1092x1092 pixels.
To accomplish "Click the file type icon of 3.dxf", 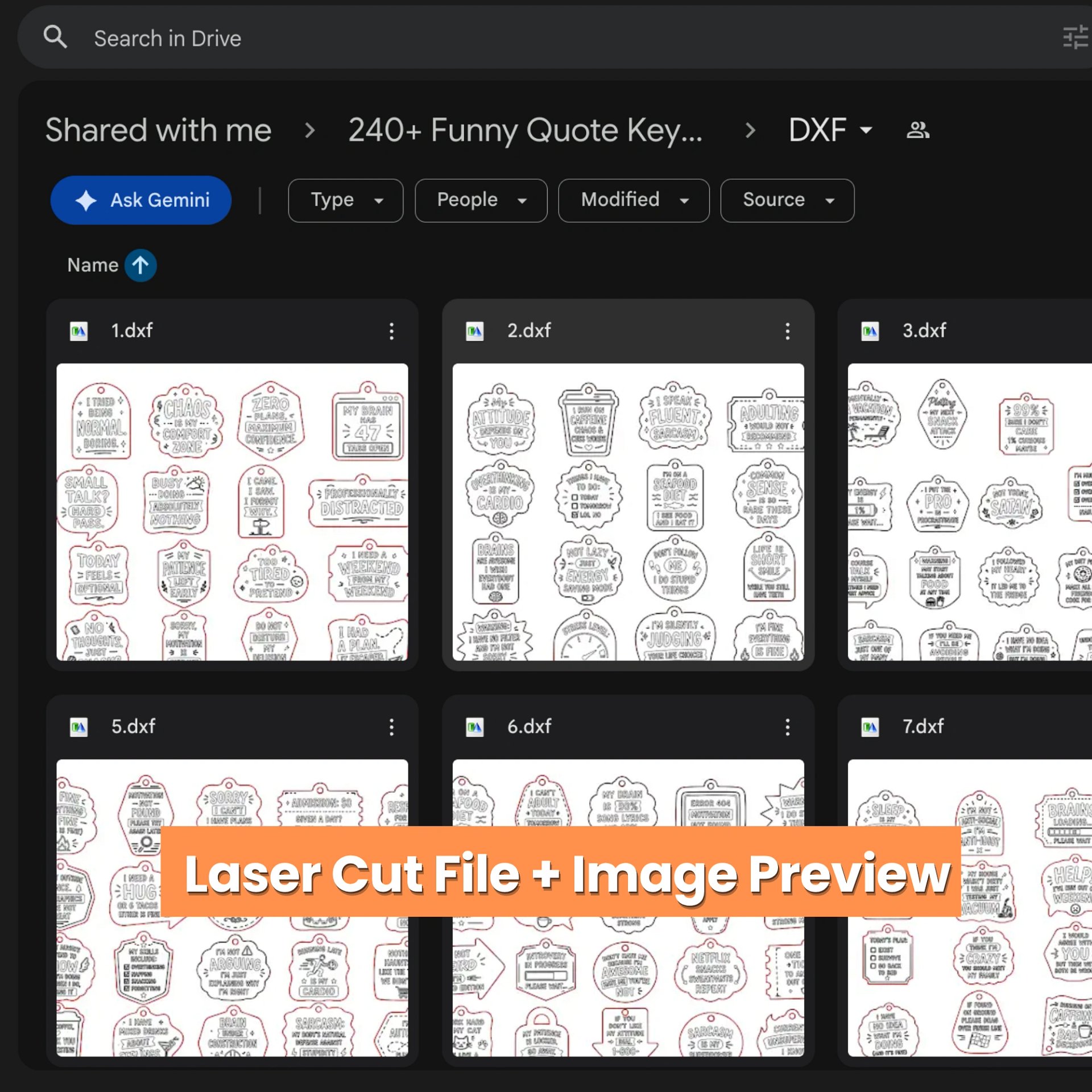I will point(870,331).
